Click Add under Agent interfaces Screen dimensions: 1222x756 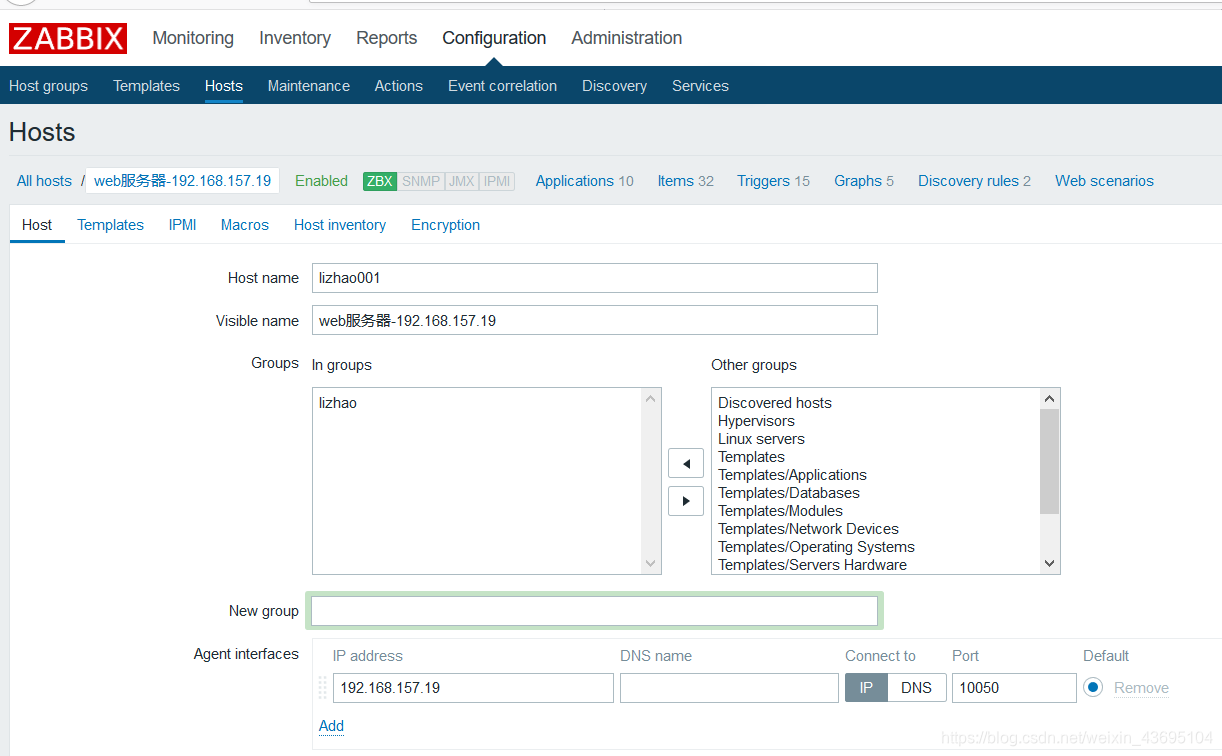(332, 726)
